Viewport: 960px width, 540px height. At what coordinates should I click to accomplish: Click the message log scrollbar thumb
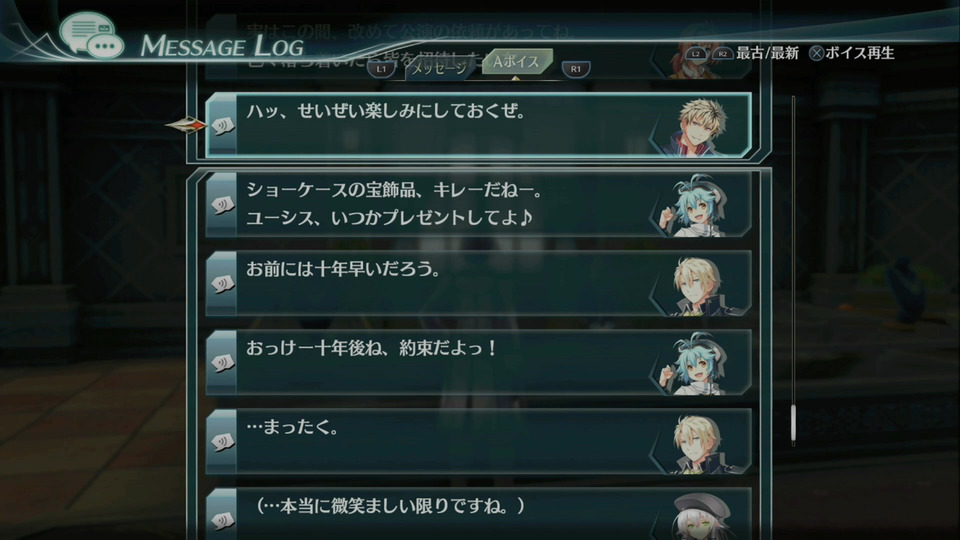pyautogui.click(x=793, y=423)
